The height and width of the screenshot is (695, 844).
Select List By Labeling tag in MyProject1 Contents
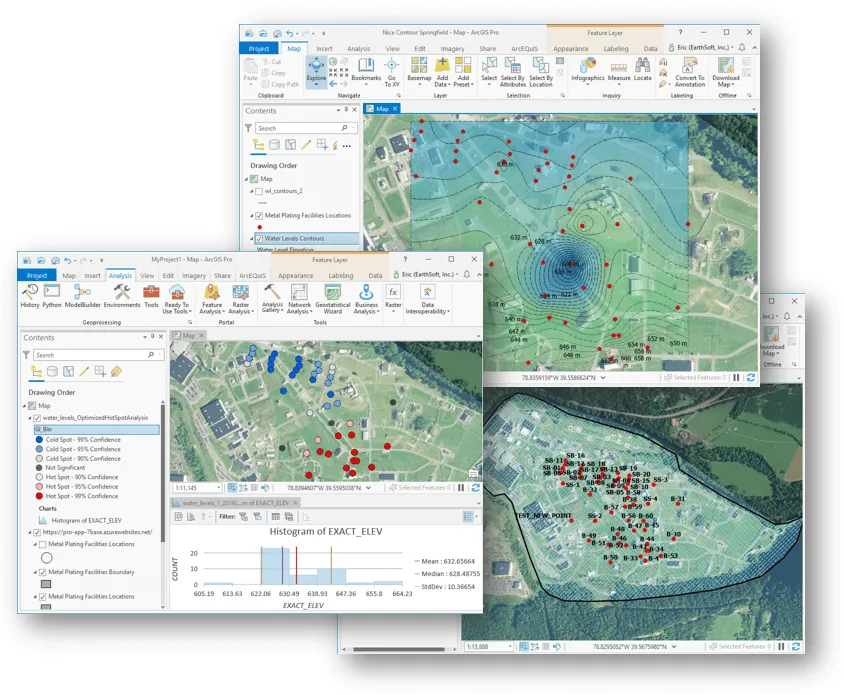click(x=116, y=371)
